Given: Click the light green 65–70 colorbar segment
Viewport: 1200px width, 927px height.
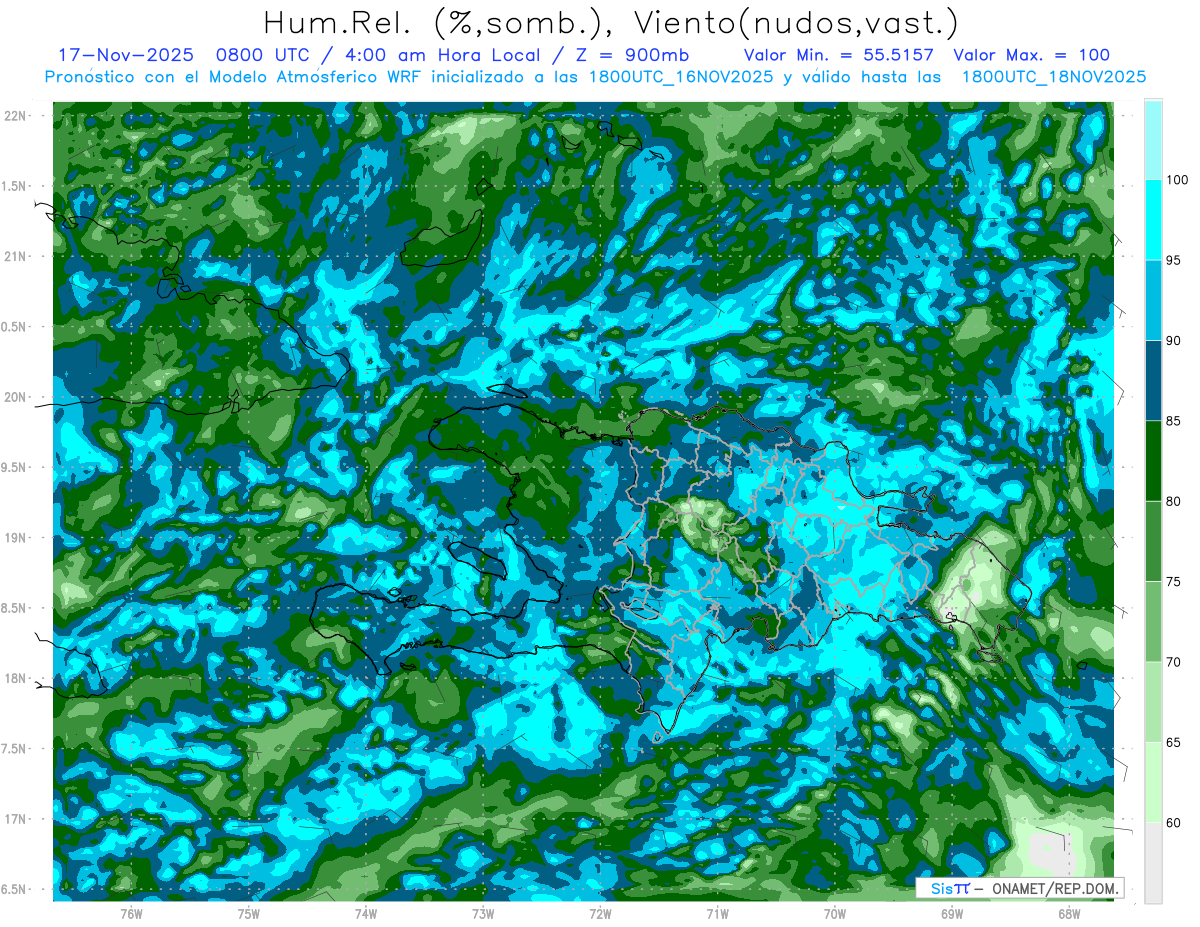Looking at the screenshot, I should click(1153, 702).
